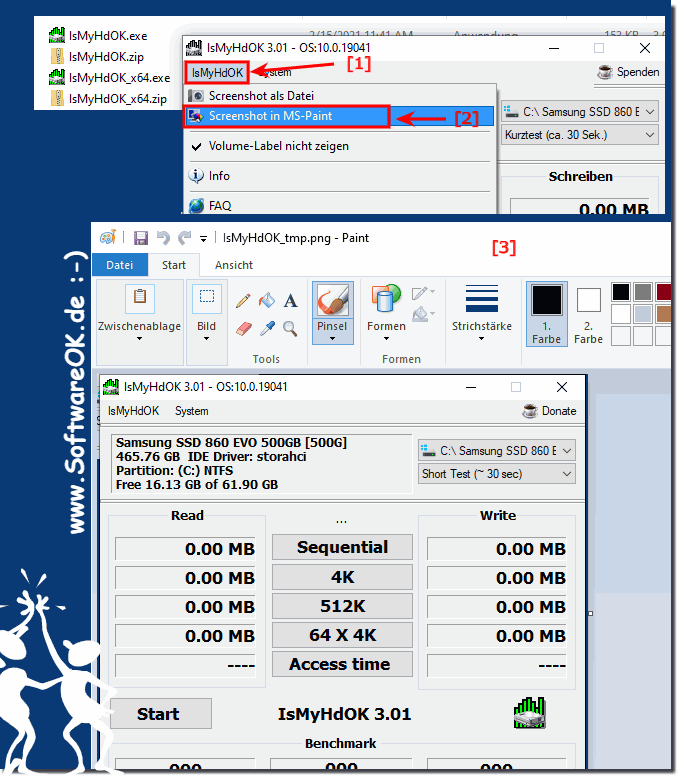Select the Pencil tool in Paint
Screen dimensions: 678x776
pyautogui.click(x=243, y=300)
